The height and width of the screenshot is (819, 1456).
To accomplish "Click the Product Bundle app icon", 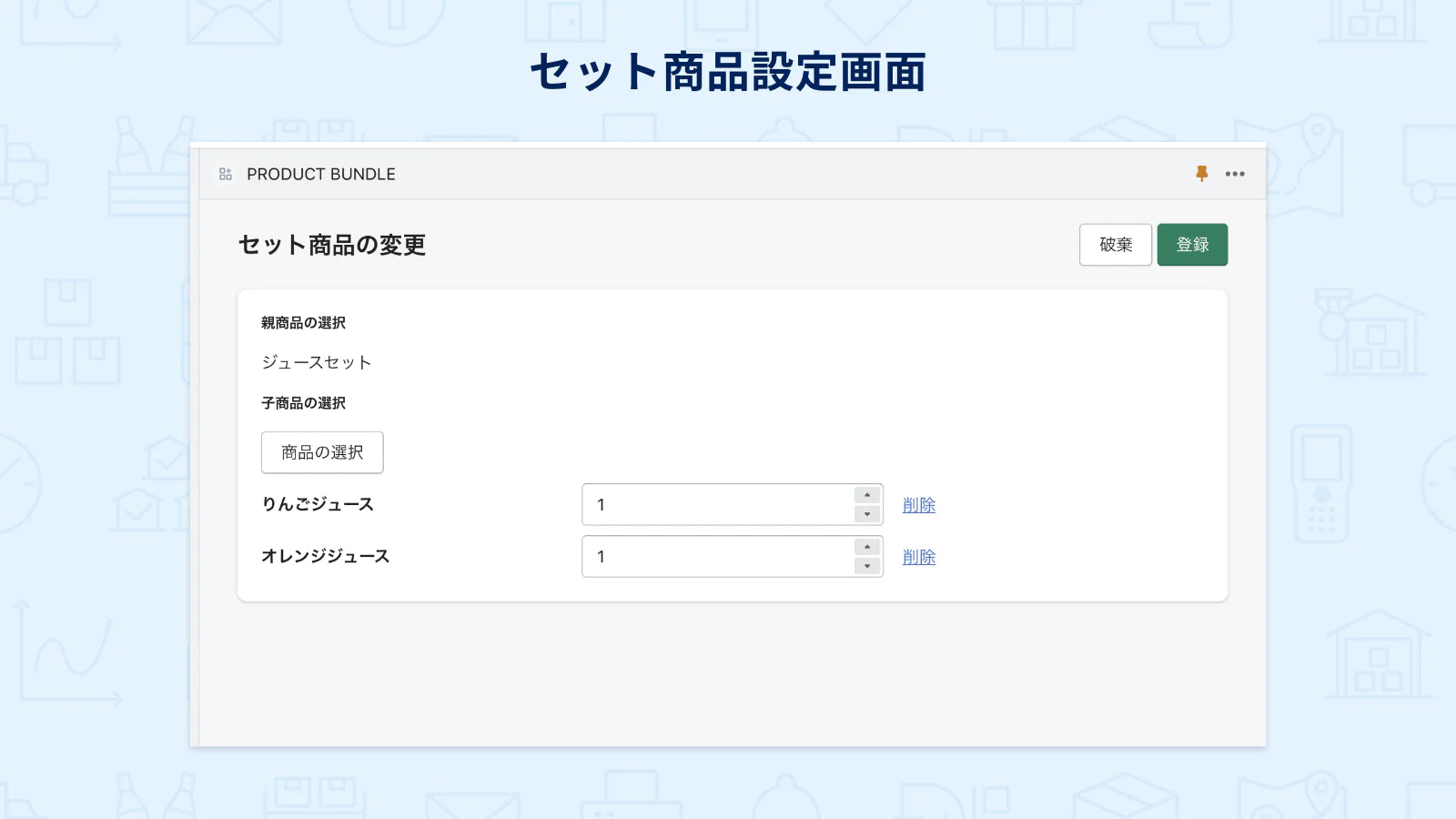I will pos(226,174).
